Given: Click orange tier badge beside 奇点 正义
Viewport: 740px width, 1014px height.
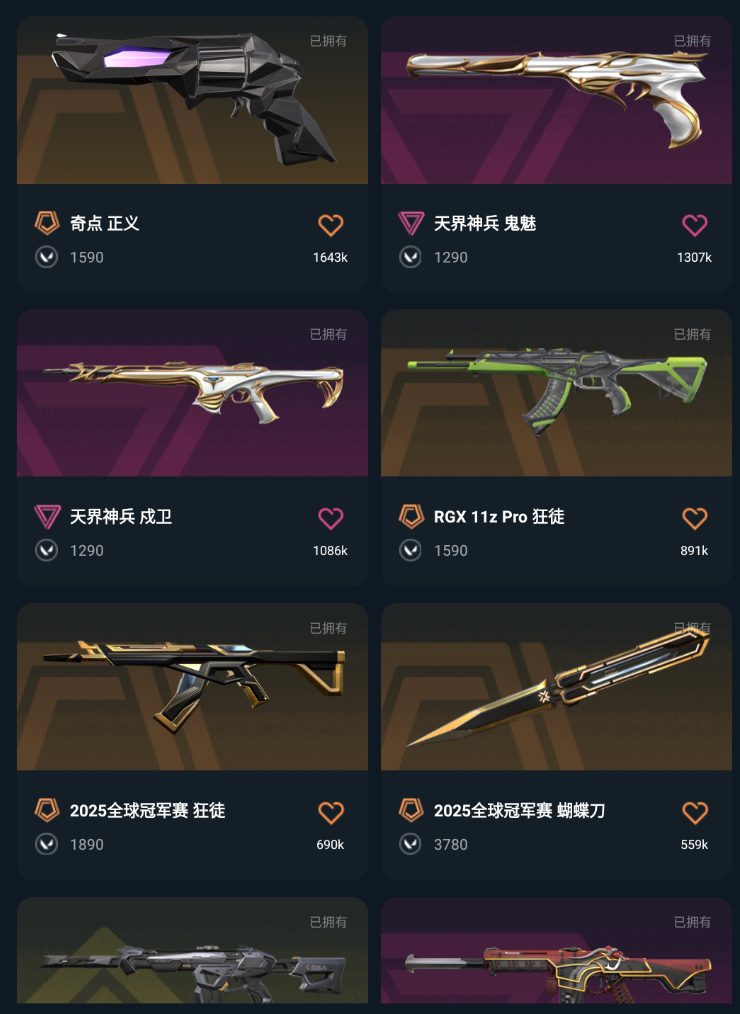Looking at the screenshot, I should (47, 223).
